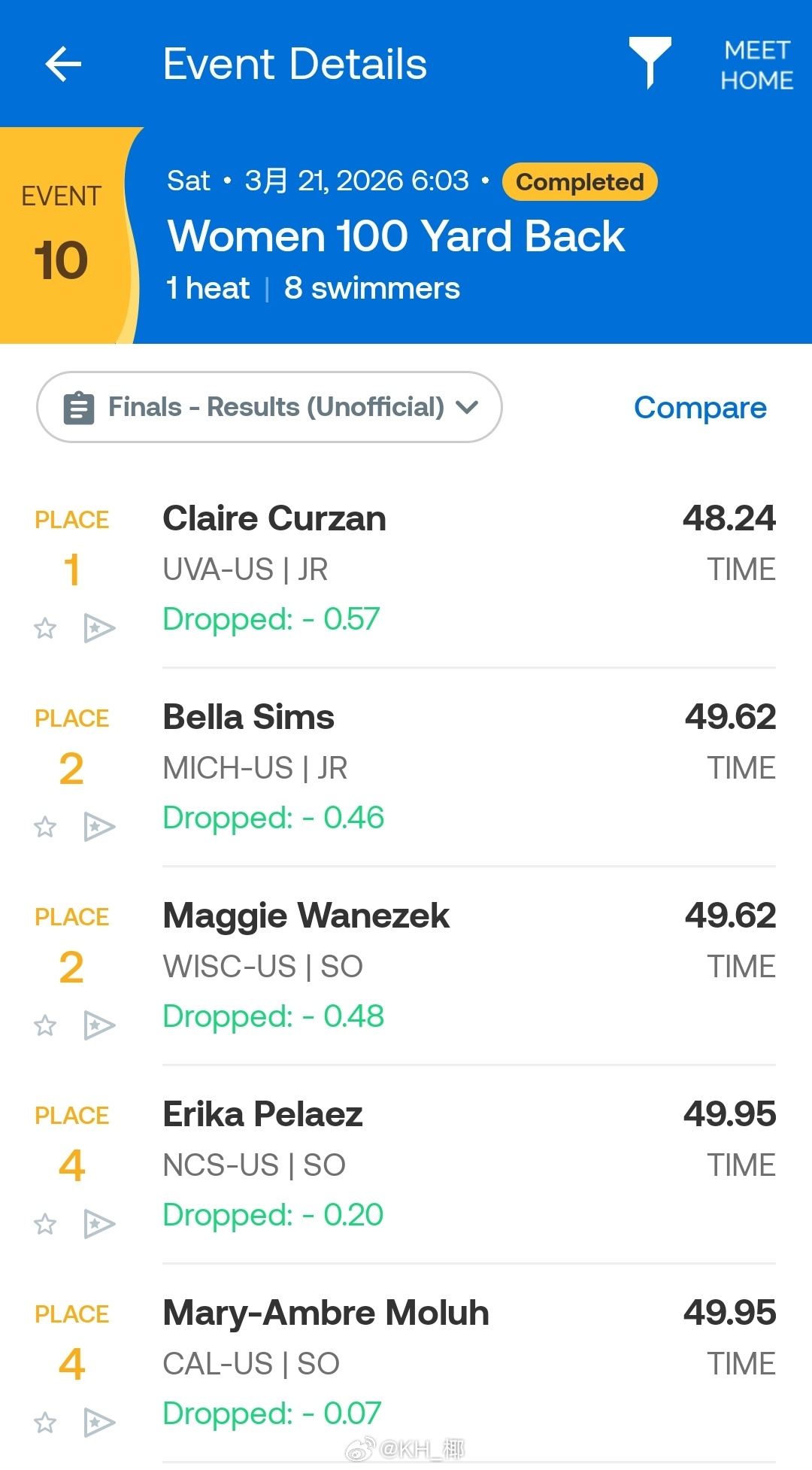Favorite Maggie Wanezek with the star
The height and width of the screenshot is (1470, 812).
(x=45, y=1025)
